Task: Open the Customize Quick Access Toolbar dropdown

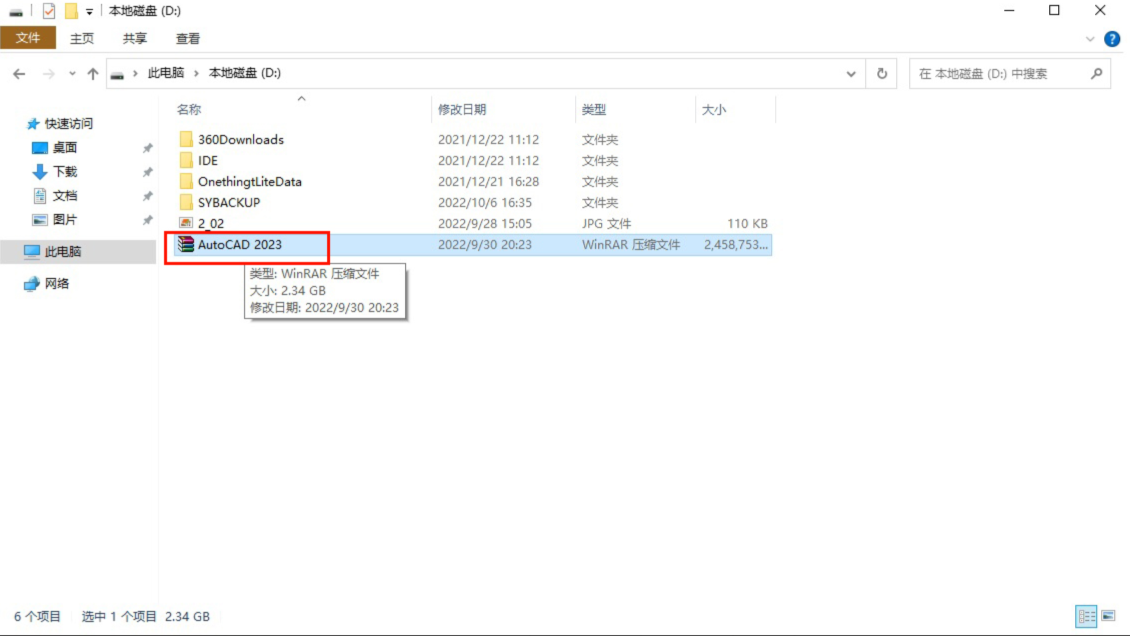Action: 89,12
